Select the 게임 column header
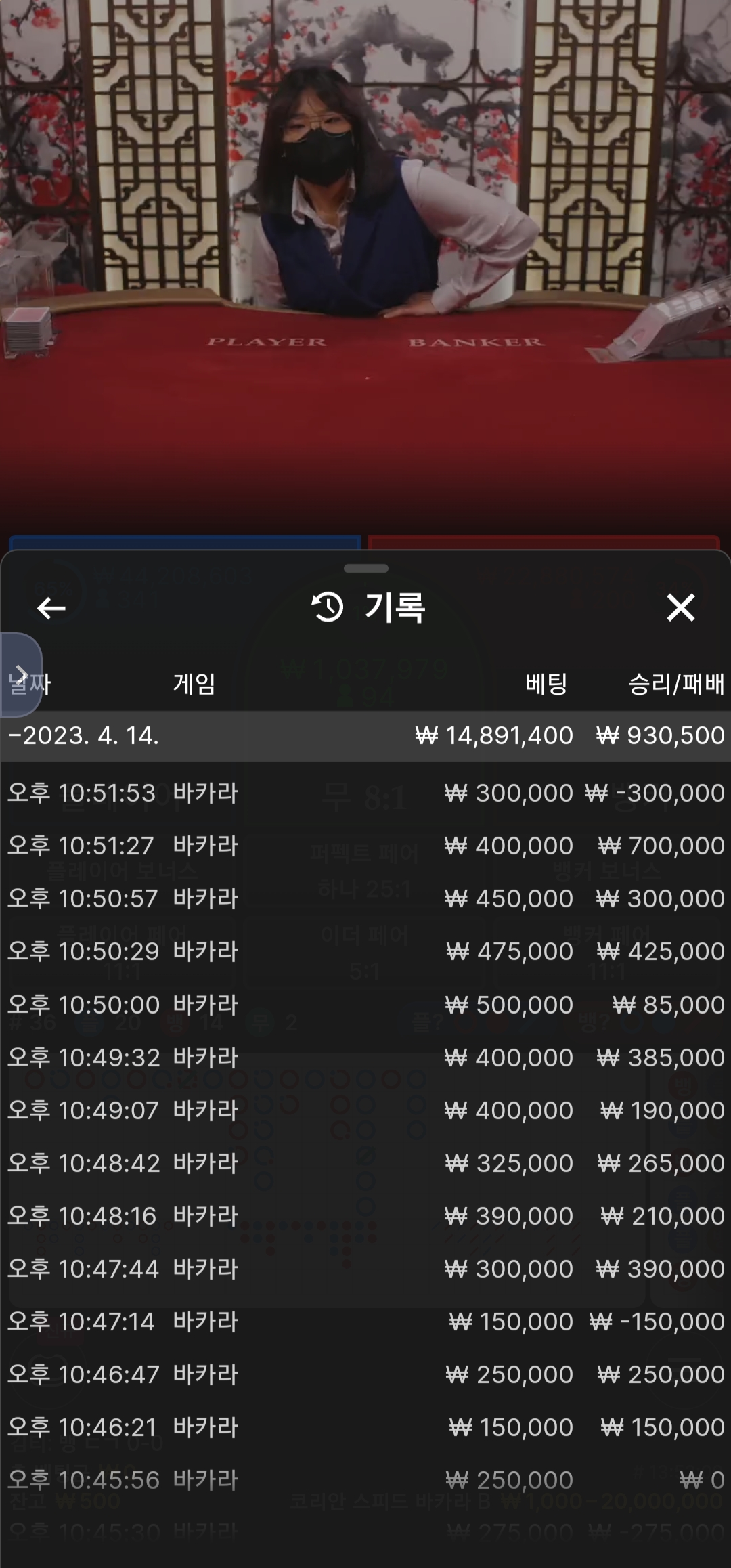Screen dimensions: 731x1568 [194, 684]
